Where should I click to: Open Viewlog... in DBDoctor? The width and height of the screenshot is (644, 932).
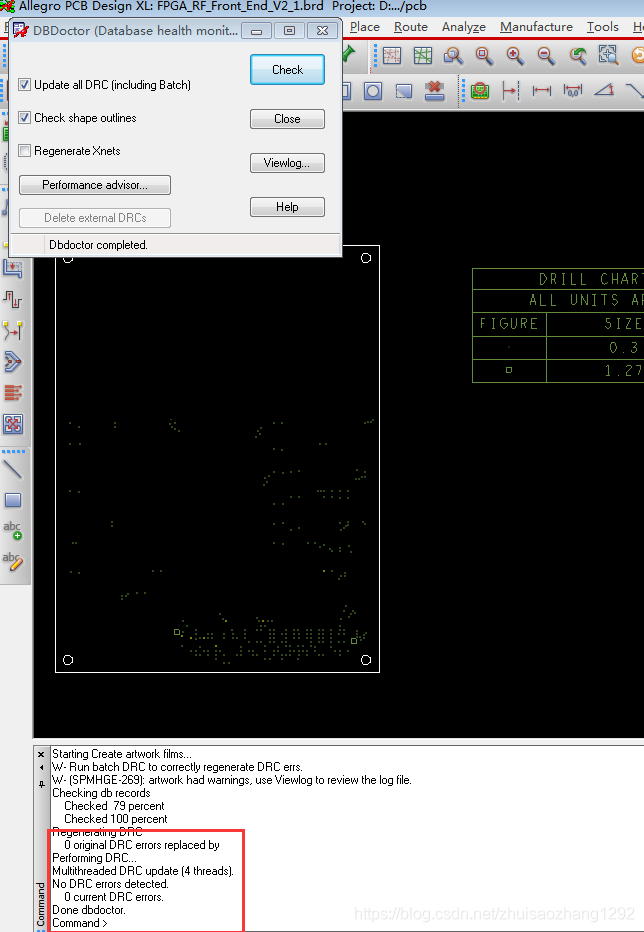(287, 163)
